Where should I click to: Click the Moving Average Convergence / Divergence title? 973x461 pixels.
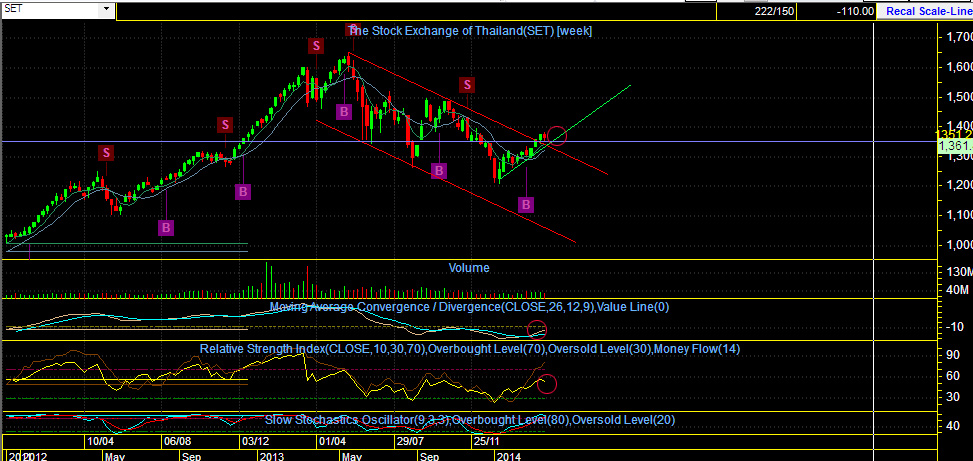coord(470,307)
